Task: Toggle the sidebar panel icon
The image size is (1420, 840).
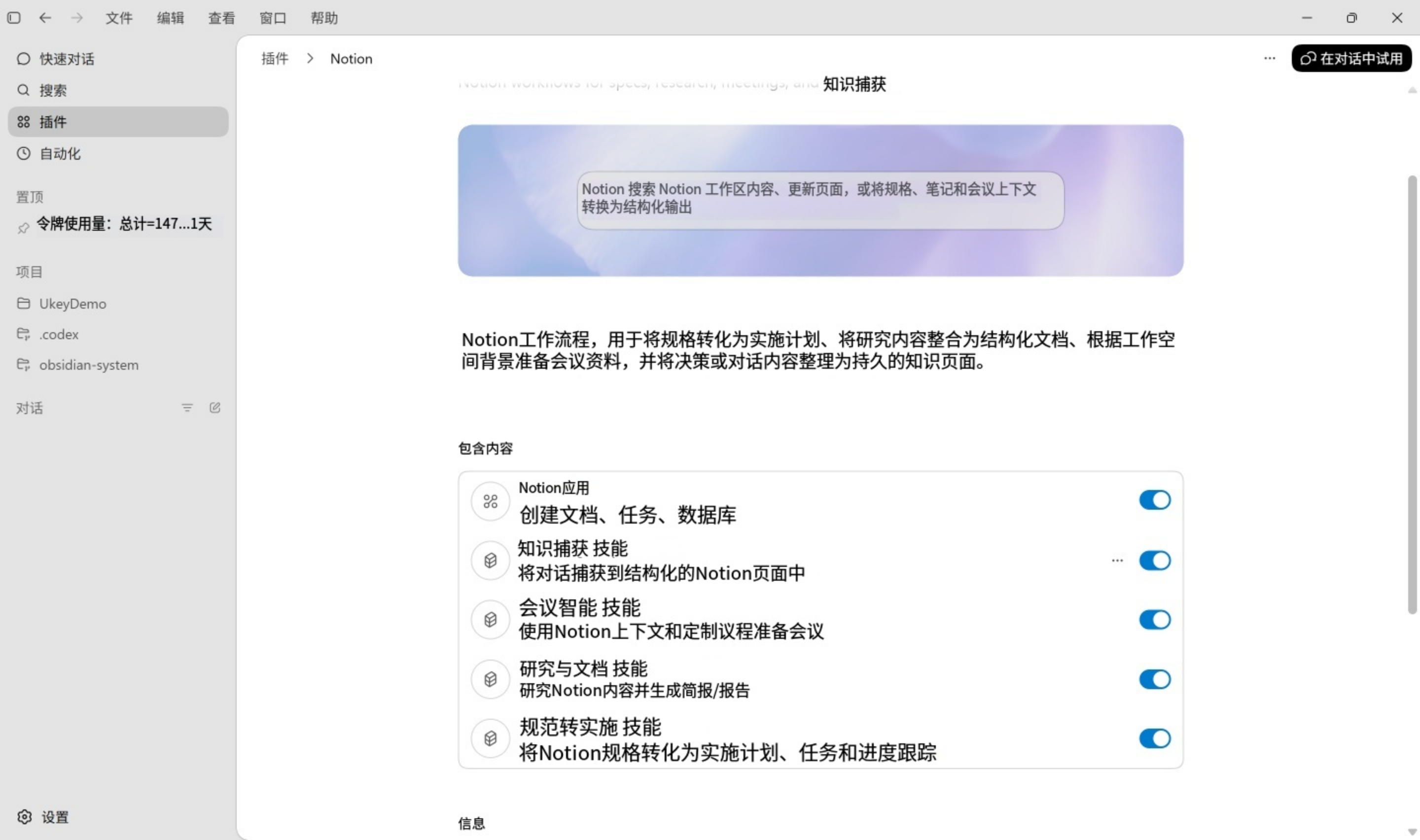Action: [14, 18]
